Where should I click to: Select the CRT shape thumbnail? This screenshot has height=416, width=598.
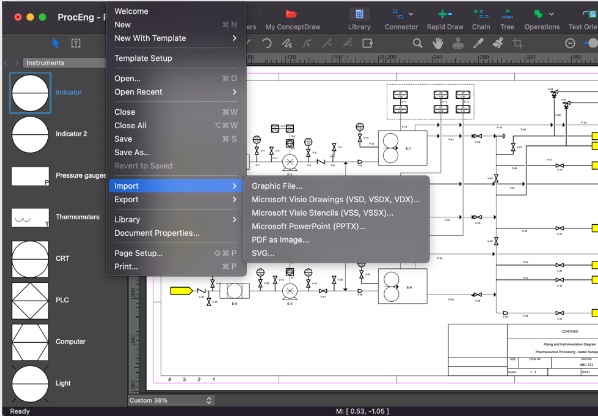tap(30, 259)
